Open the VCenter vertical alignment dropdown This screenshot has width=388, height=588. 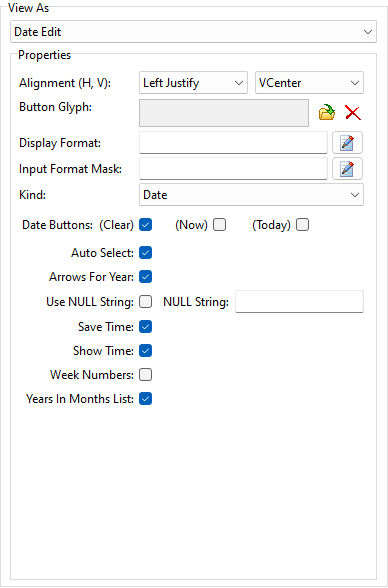(309, 82)
